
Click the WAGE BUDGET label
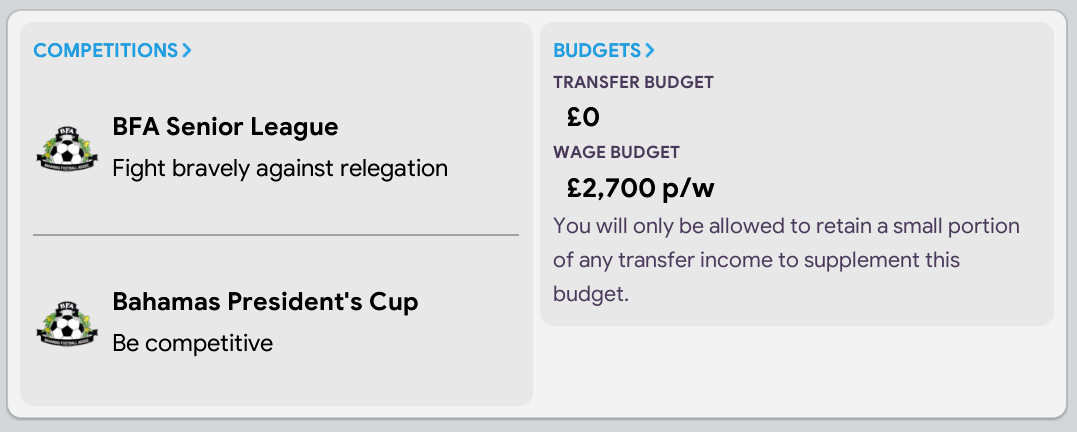click(616, 152)
